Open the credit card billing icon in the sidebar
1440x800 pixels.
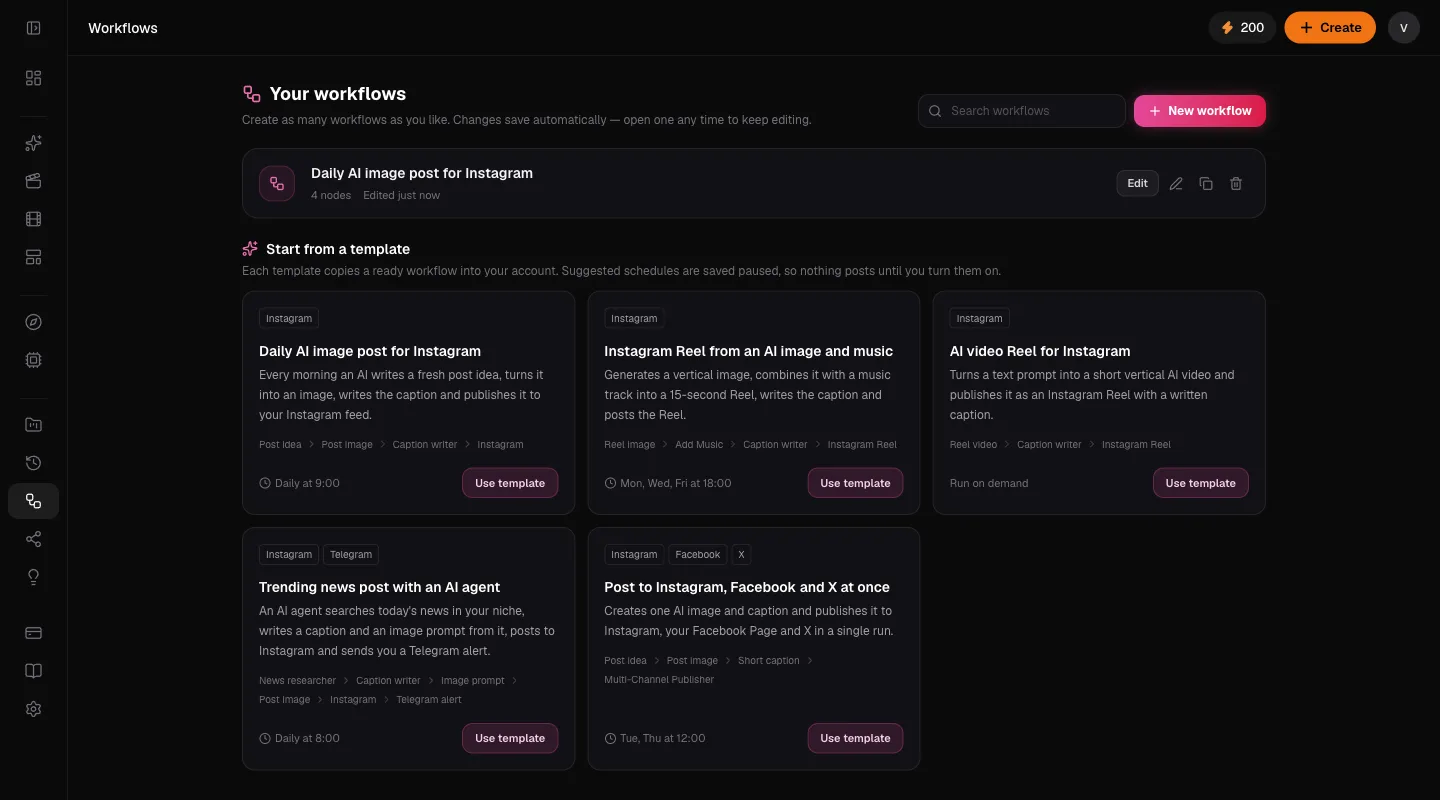(x=33, y=633)
